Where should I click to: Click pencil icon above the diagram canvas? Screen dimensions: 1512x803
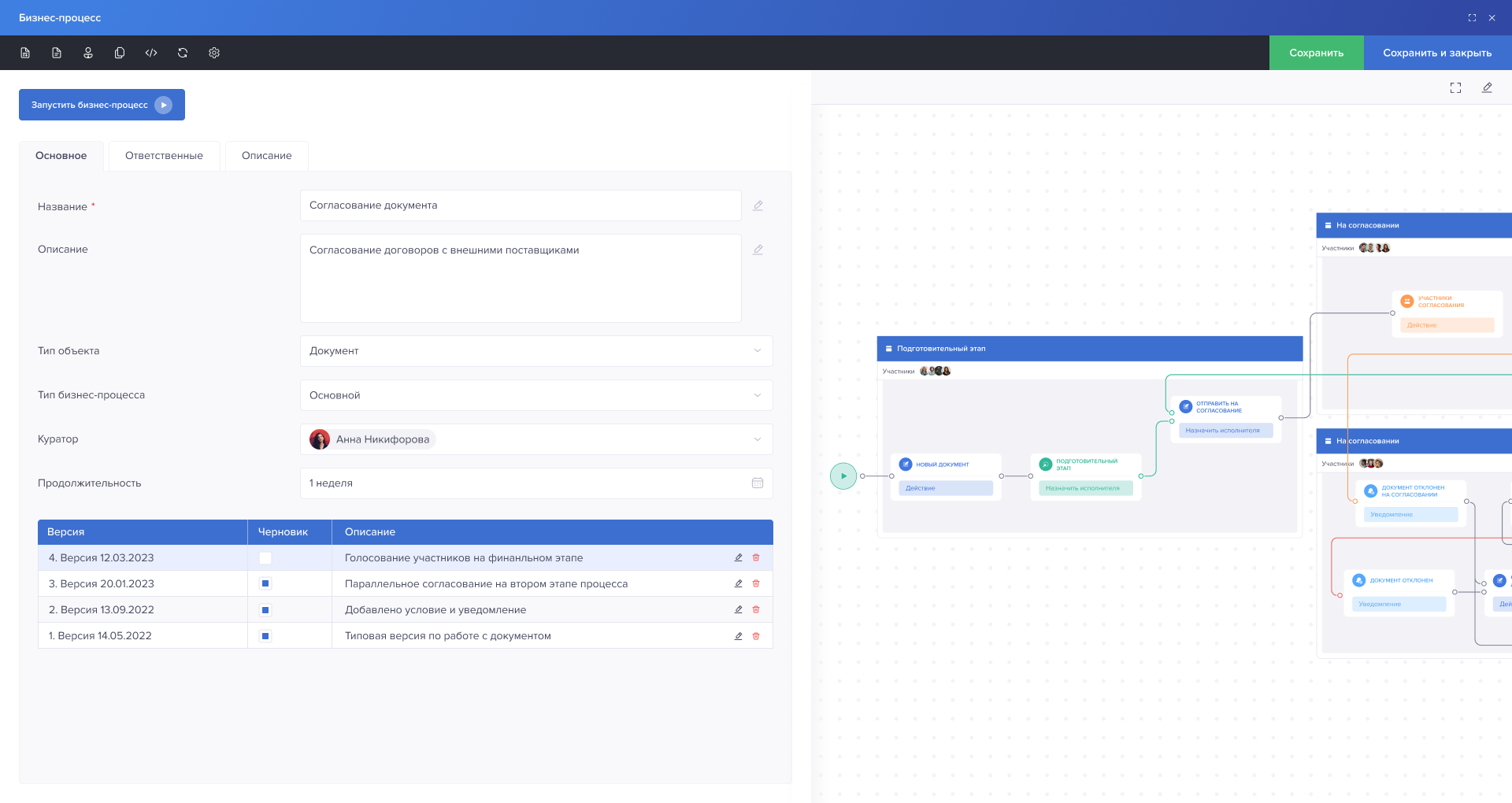pyautogui.click(x=1487, y=88)
